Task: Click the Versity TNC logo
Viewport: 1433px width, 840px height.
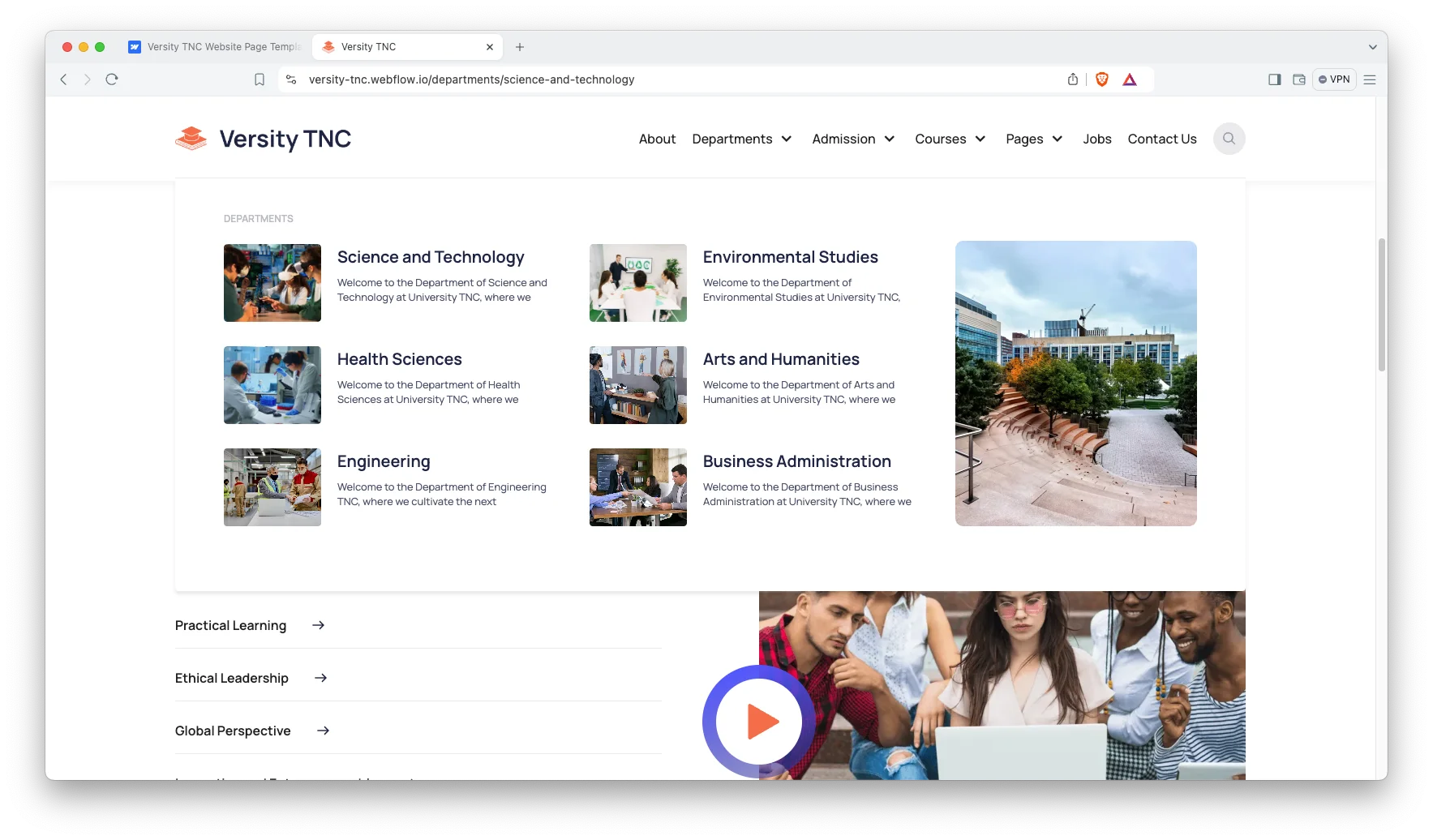Action: click(x=263, y=139)
